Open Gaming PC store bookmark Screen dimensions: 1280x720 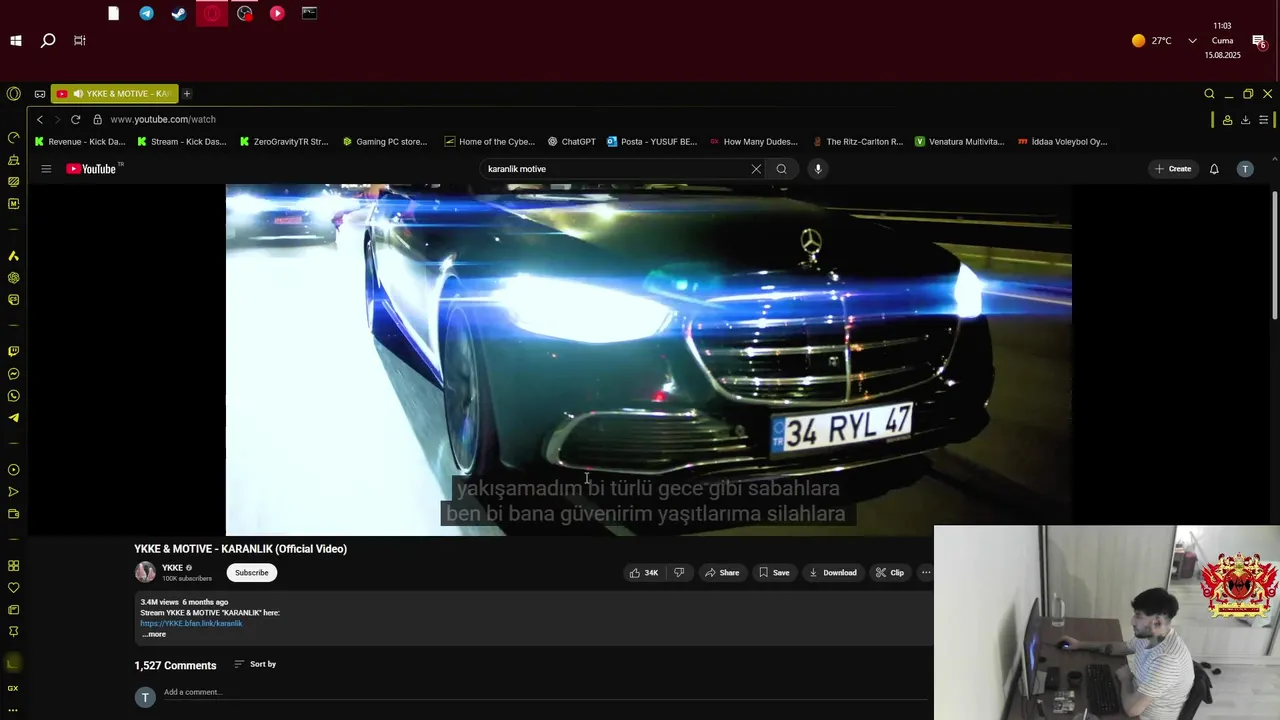(x=385, y=142)
